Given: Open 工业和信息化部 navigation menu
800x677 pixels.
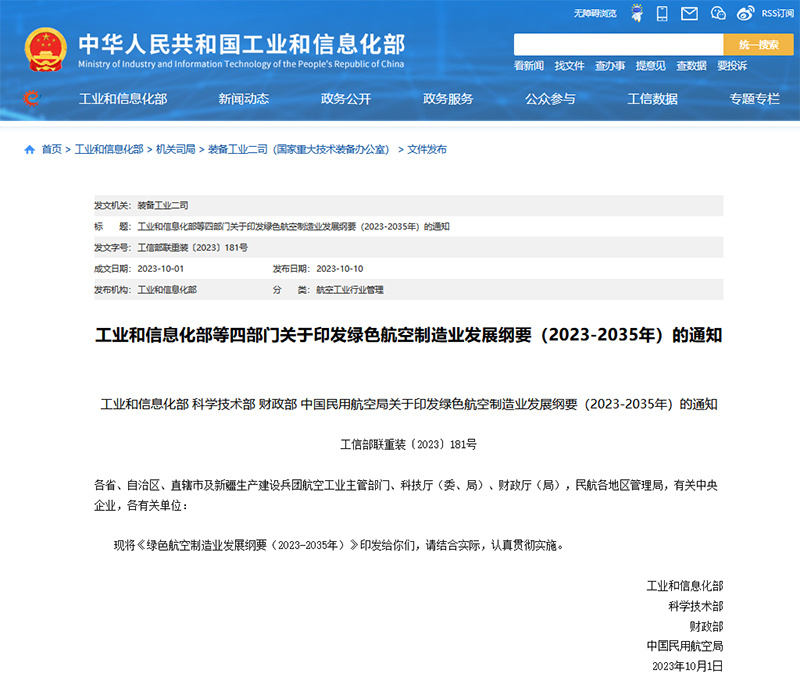Looking at the screenshot, I should point(123,99).
